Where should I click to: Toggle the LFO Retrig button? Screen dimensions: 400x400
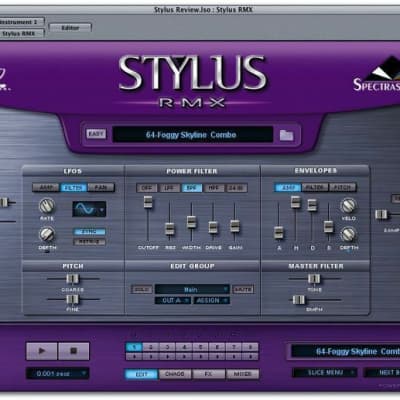(x=89, y=242)
